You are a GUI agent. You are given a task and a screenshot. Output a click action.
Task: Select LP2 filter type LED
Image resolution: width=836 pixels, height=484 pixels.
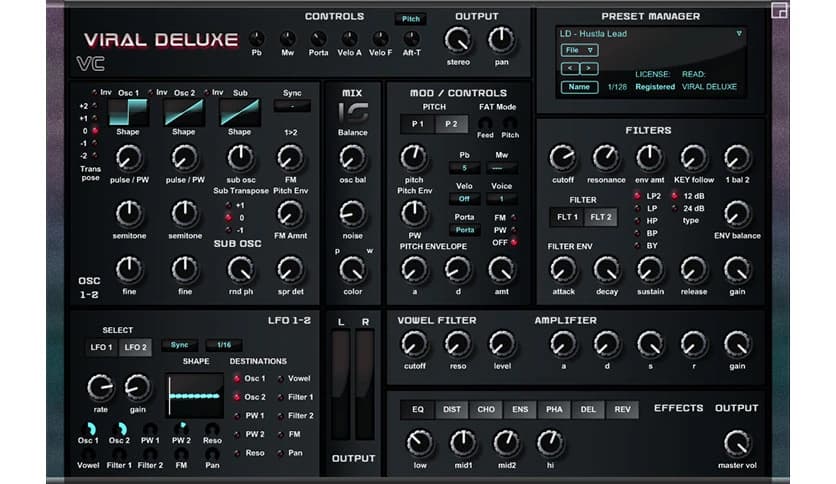[637, 196]
